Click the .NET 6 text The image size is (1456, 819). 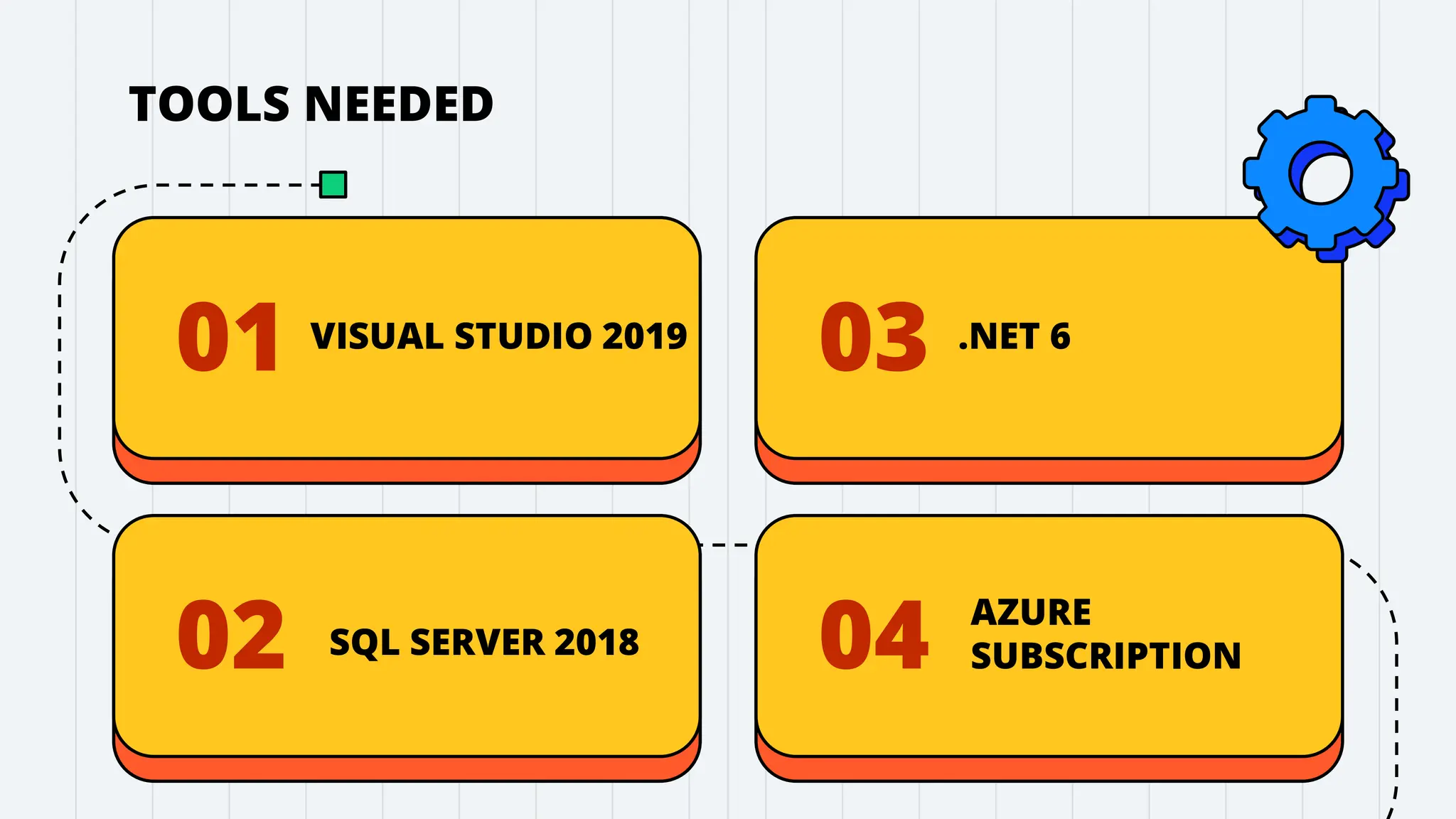(x=1014, y=336)
